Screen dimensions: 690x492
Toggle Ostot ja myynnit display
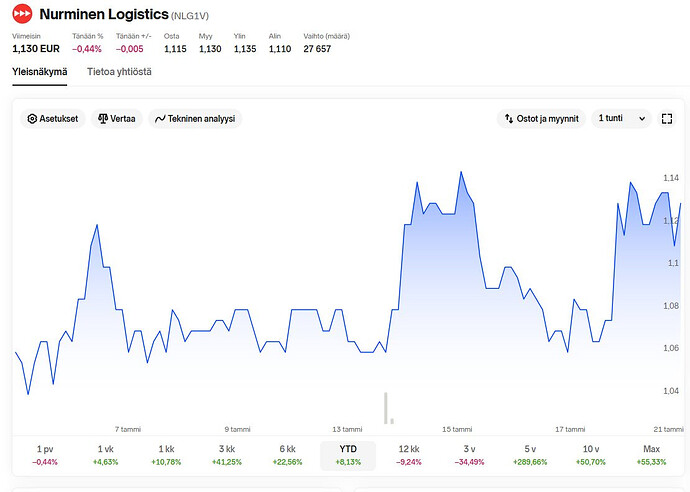(541, 119)
